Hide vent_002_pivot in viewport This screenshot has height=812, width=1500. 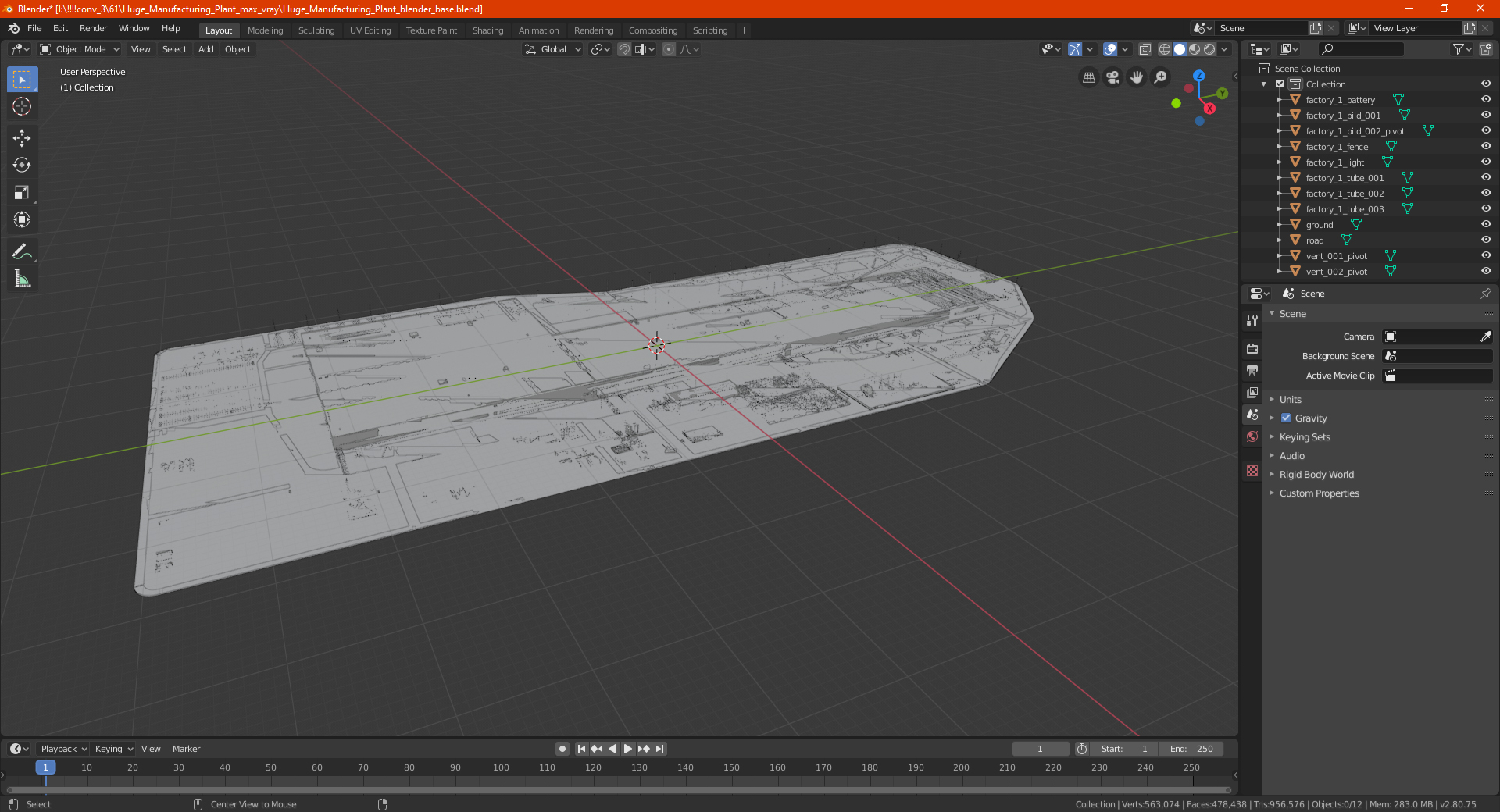[1486, 272]
